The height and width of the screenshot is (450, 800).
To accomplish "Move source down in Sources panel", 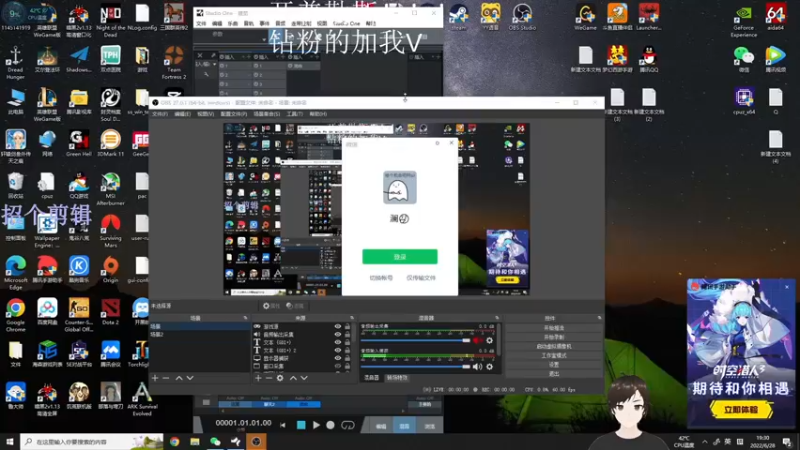I will [x=304, y=378].
